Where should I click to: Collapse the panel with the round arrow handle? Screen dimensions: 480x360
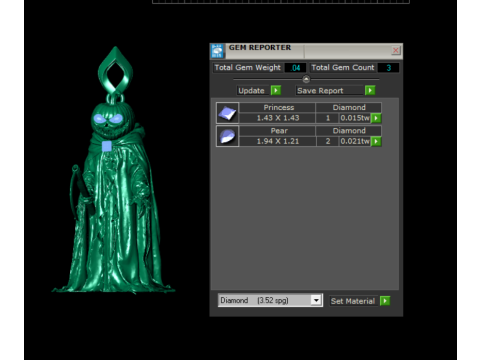click(306, 79)
